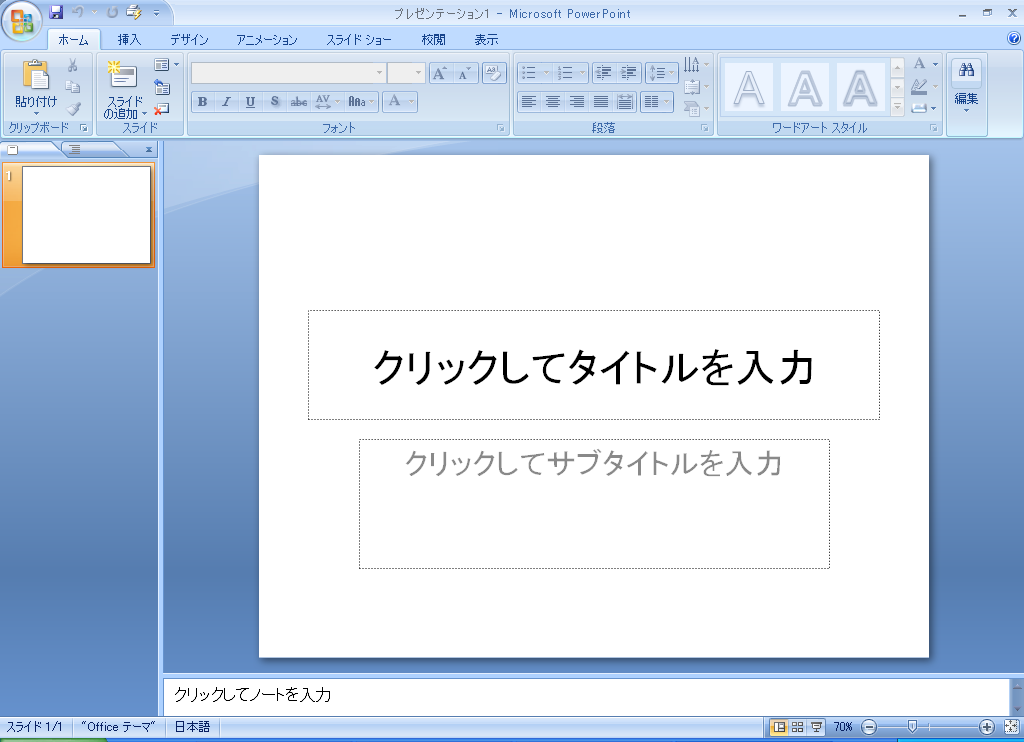Screen dimensions: 1024x742
Task: Customize Quick Access toolbar dropdown
Action: click(x=156, y=12)
